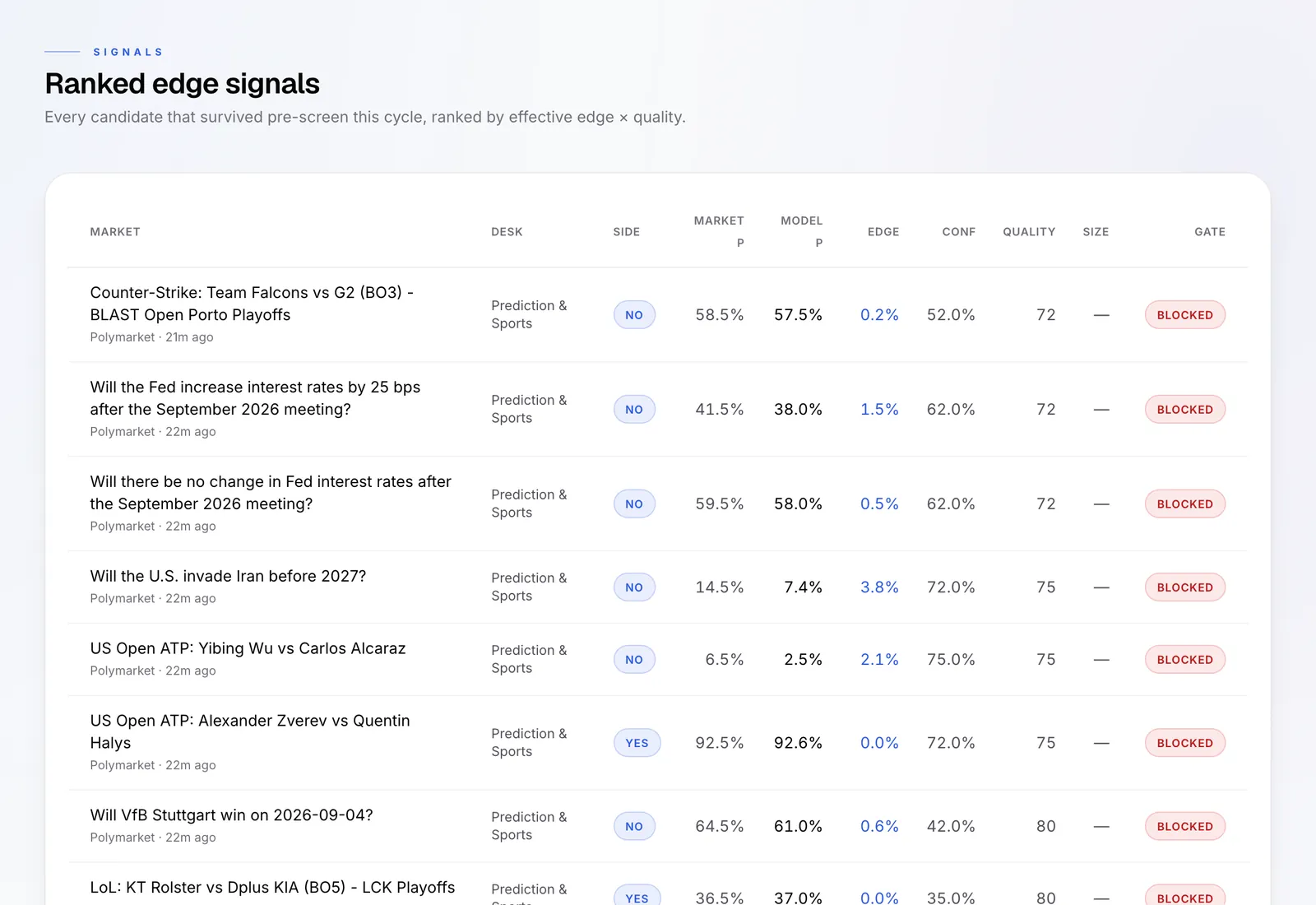
Task: Click the NO side pill for Counter-Strike row
Action: [x=634, y=315]
